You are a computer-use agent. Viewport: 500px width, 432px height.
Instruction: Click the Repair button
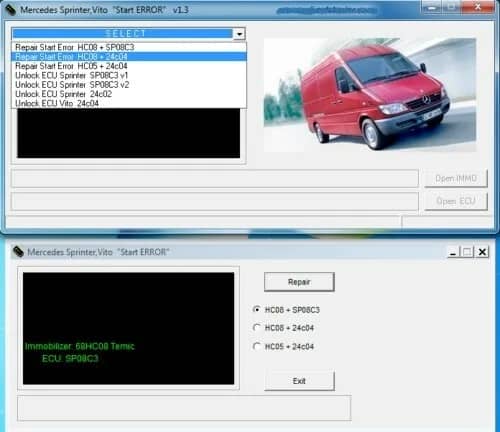299,282
